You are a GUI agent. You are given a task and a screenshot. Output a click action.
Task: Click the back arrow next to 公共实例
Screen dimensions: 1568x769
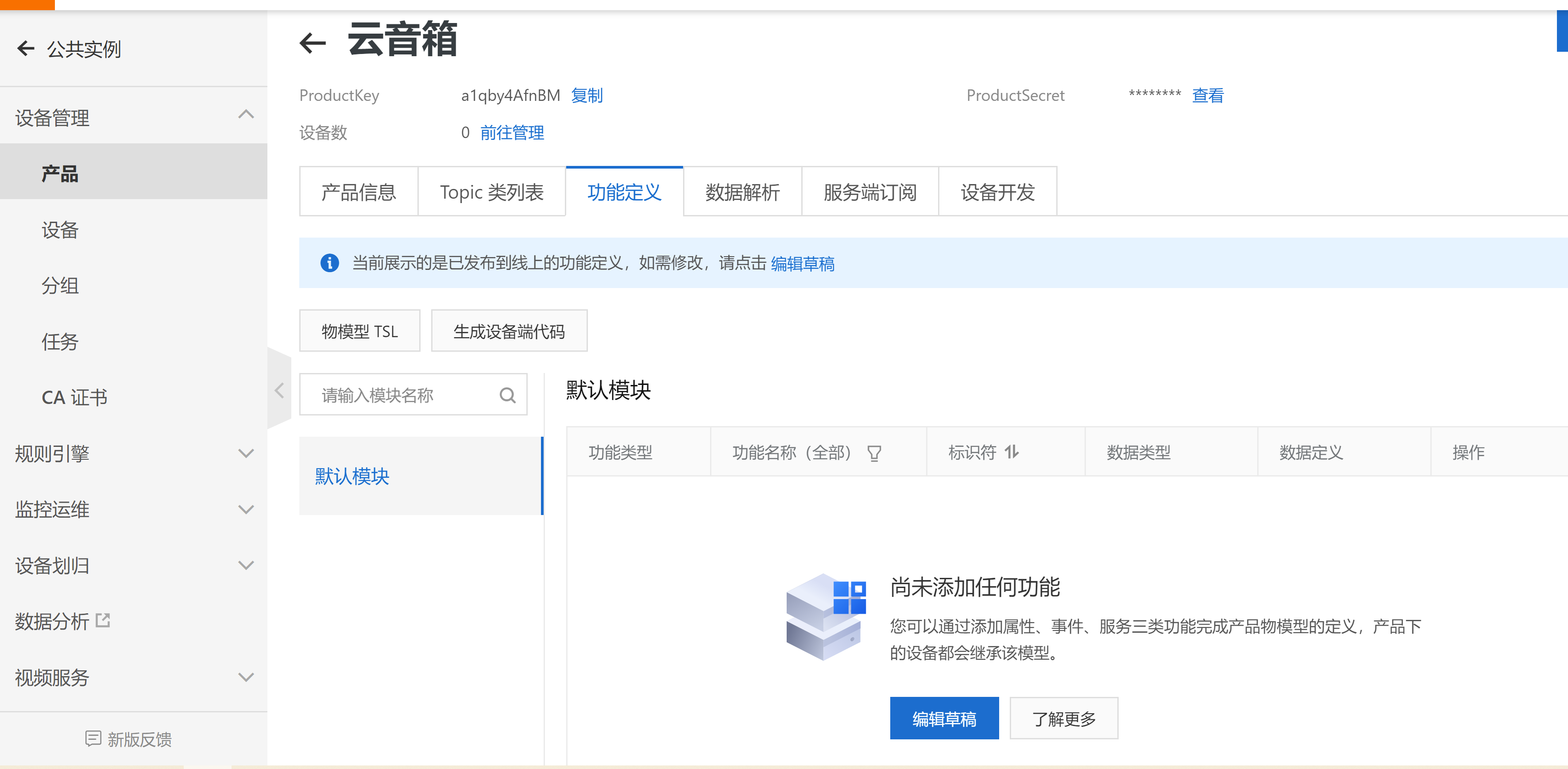pos(26,48)
